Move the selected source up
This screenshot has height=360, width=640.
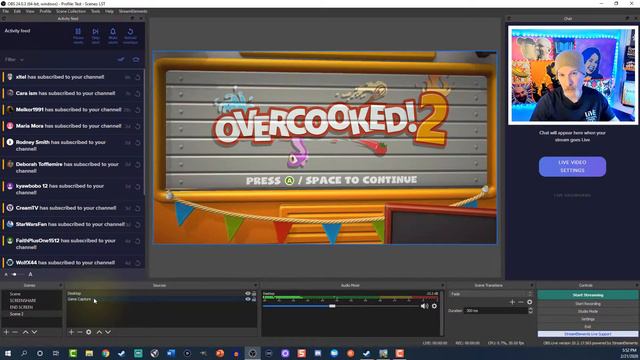[x=99, y=332]
